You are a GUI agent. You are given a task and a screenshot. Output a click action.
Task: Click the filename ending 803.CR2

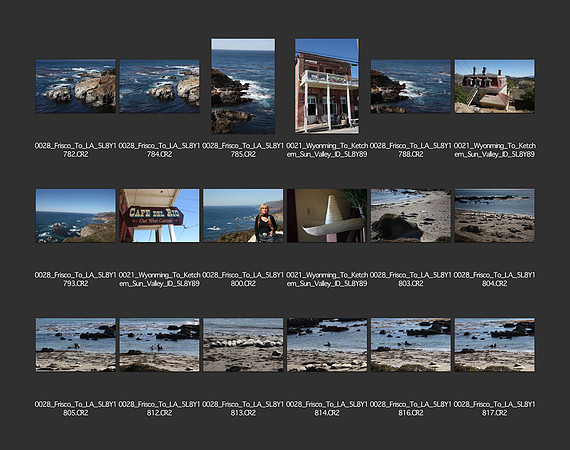(410, 279)
